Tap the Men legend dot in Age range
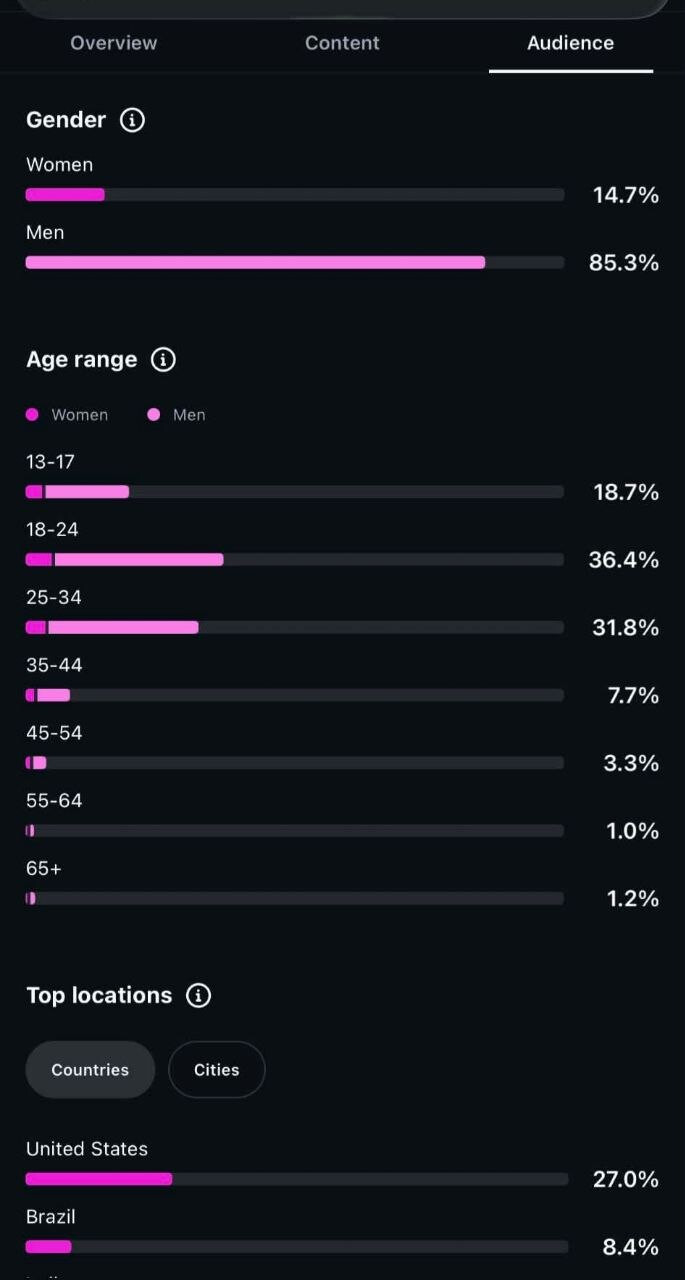This screenshot has width=685, height=1280. click(x=154, y=415)
